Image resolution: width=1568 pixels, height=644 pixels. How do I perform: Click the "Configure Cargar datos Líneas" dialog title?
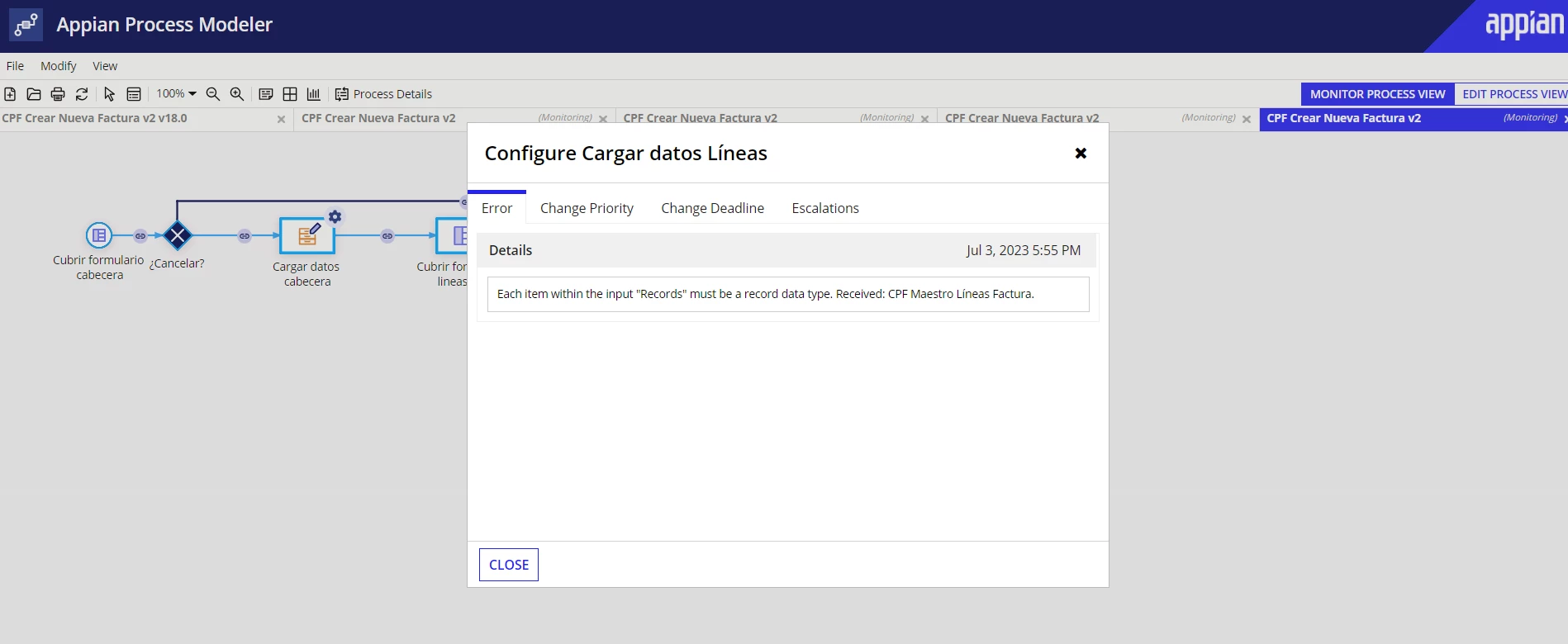pyautogui.click(x=625, y=154)
